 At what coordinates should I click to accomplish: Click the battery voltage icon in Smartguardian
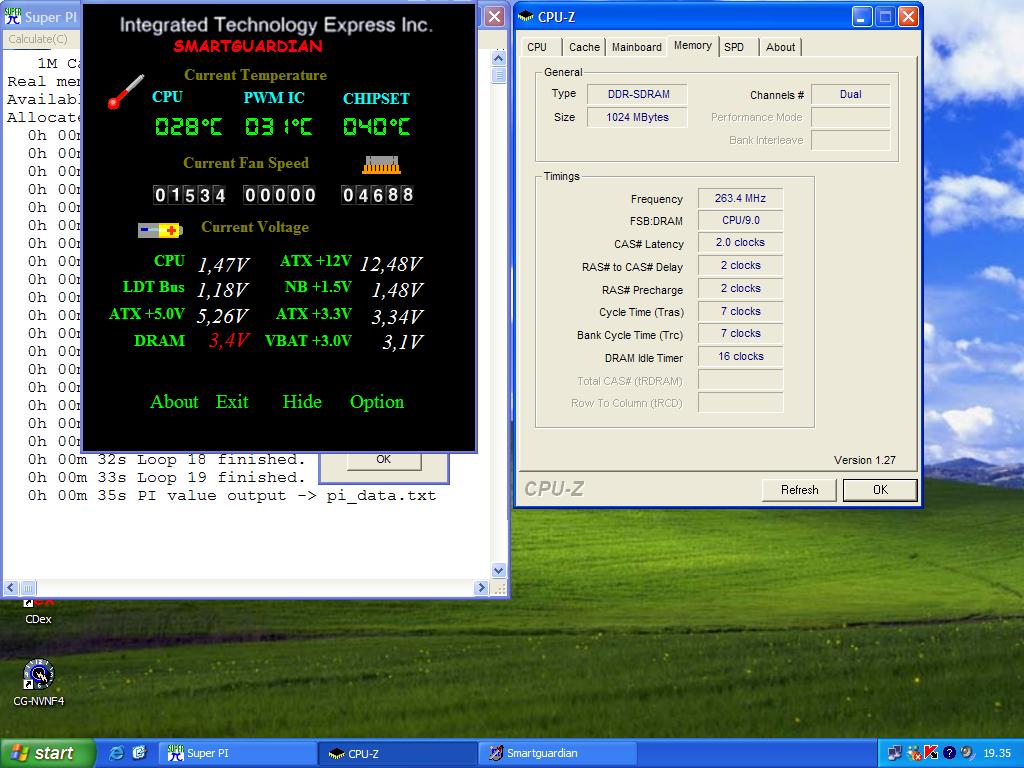click(x=160, y=230)
